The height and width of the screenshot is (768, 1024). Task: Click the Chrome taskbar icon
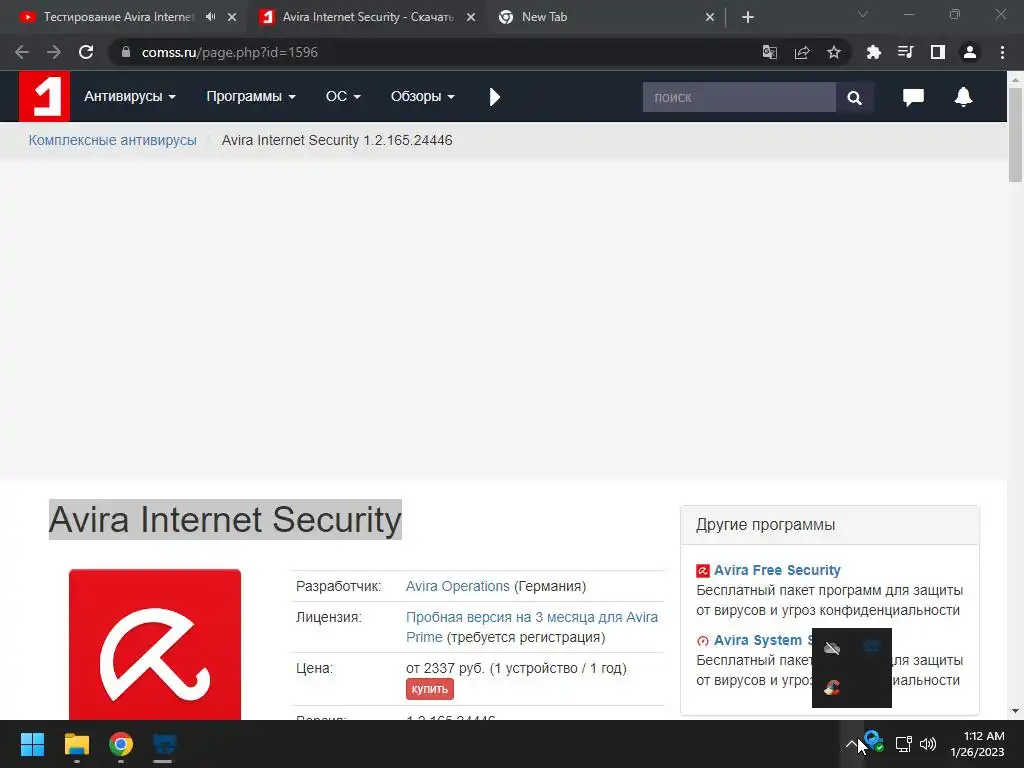click(x=121, y=744)
